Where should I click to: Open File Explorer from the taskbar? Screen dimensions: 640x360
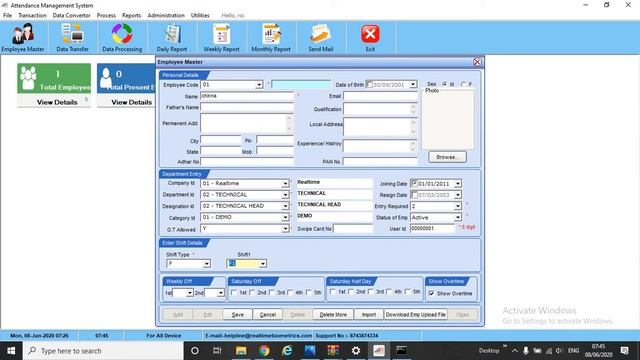[241, 351]
